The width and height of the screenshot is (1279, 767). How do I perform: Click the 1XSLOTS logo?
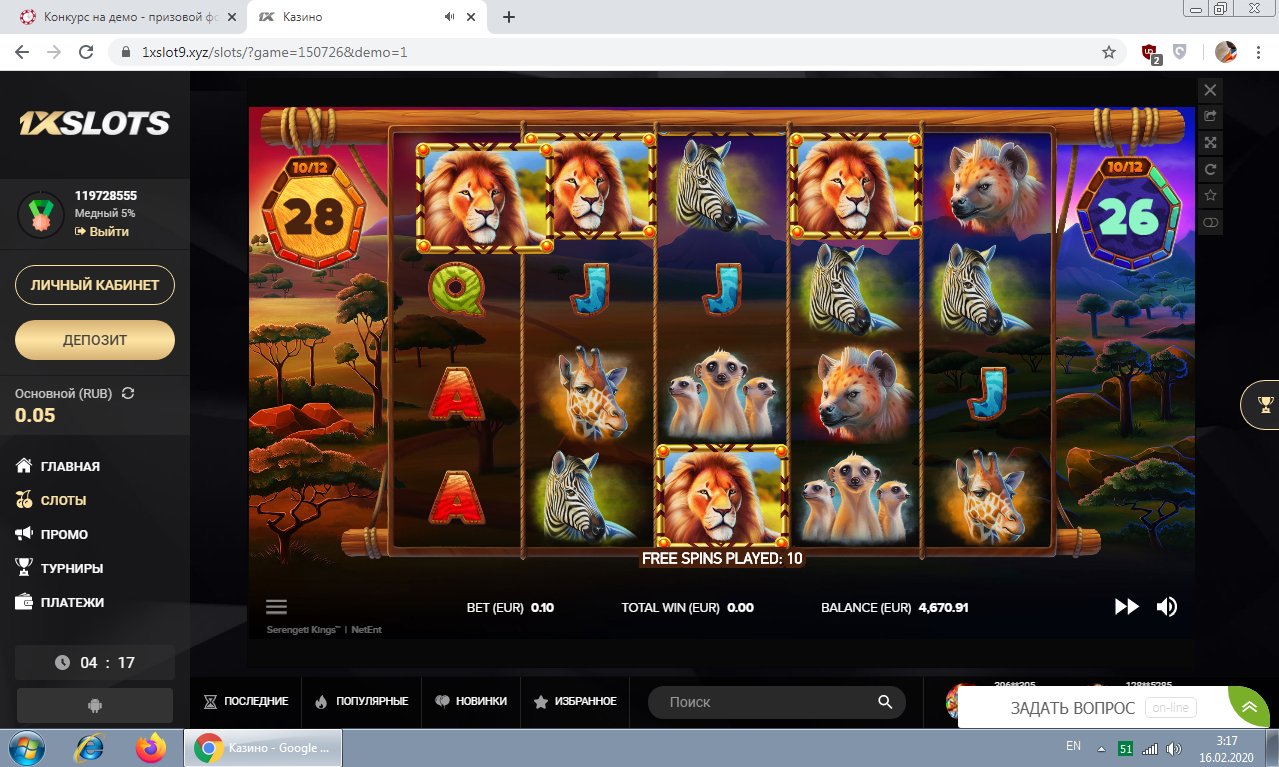click(95, 123)
